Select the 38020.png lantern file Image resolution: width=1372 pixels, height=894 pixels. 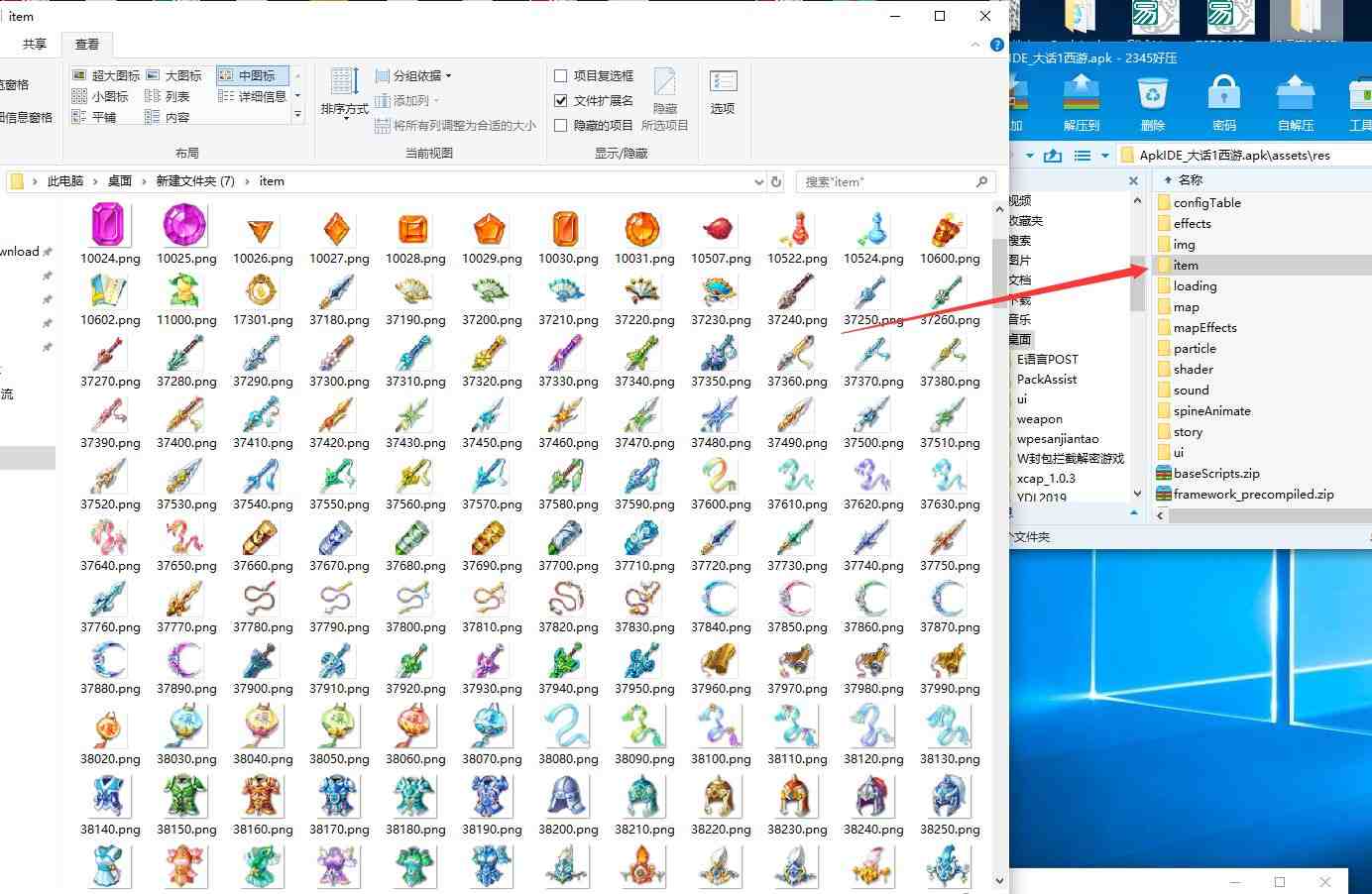tap(110, 734)
